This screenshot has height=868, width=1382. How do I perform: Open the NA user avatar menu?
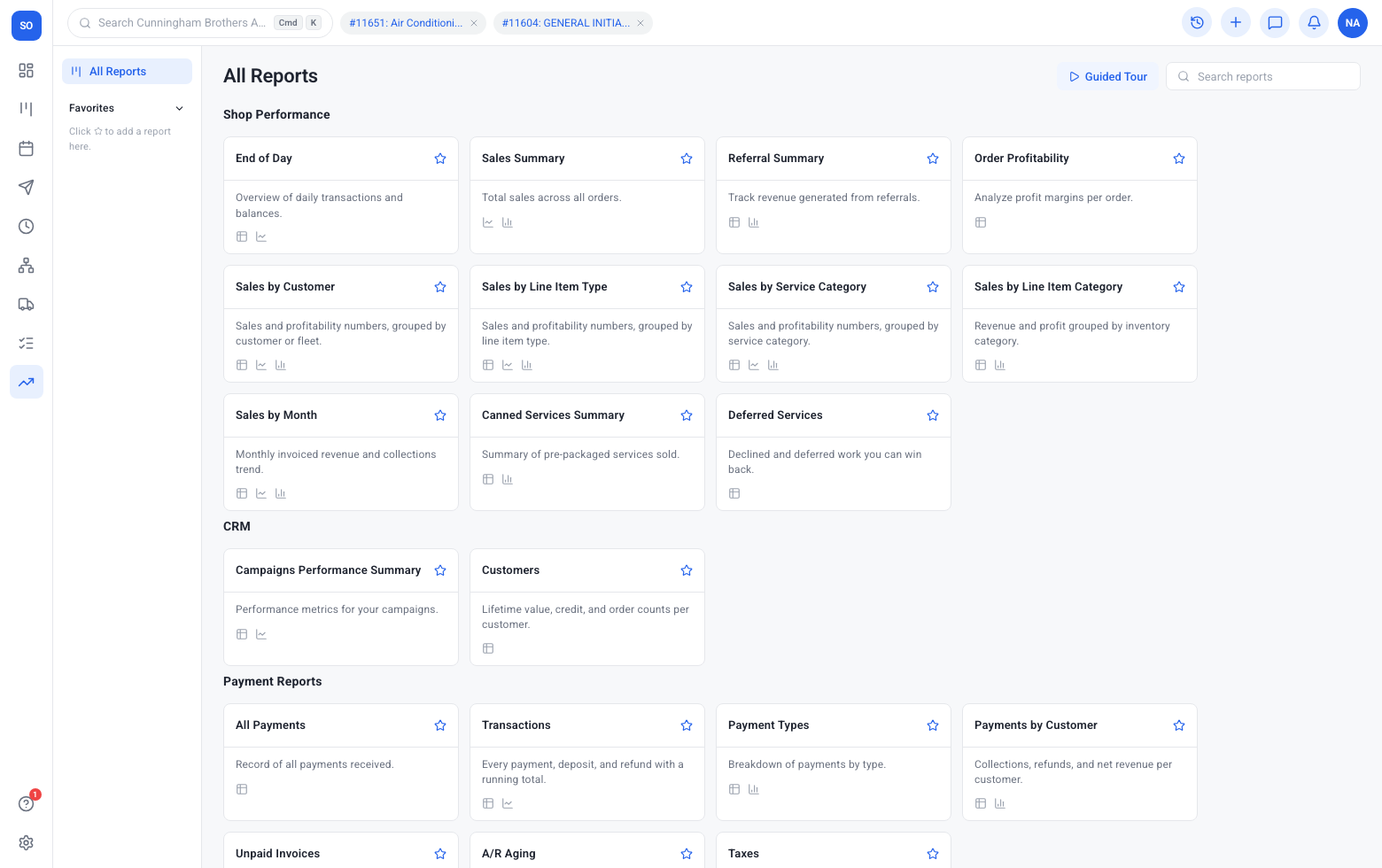1353,23
